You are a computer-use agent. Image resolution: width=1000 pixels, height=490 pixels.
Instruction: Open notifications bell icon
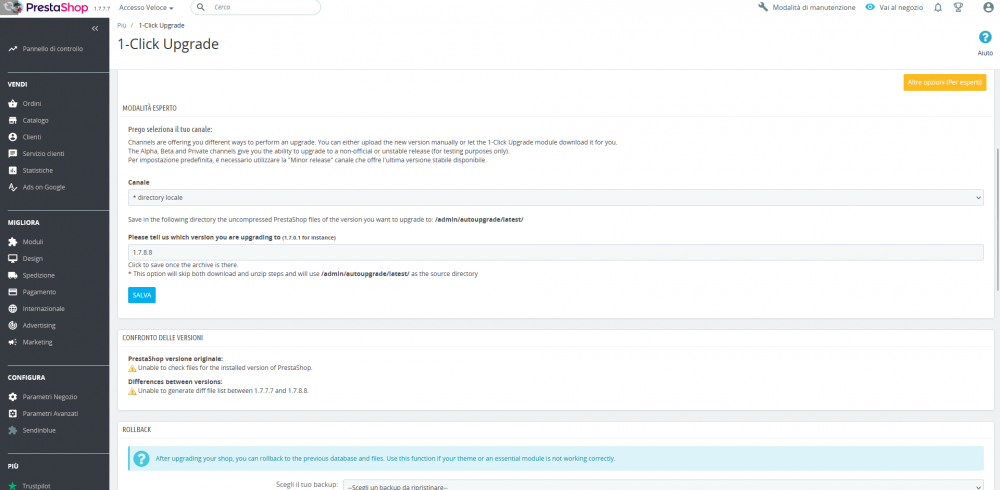click(x=938, y=8)
